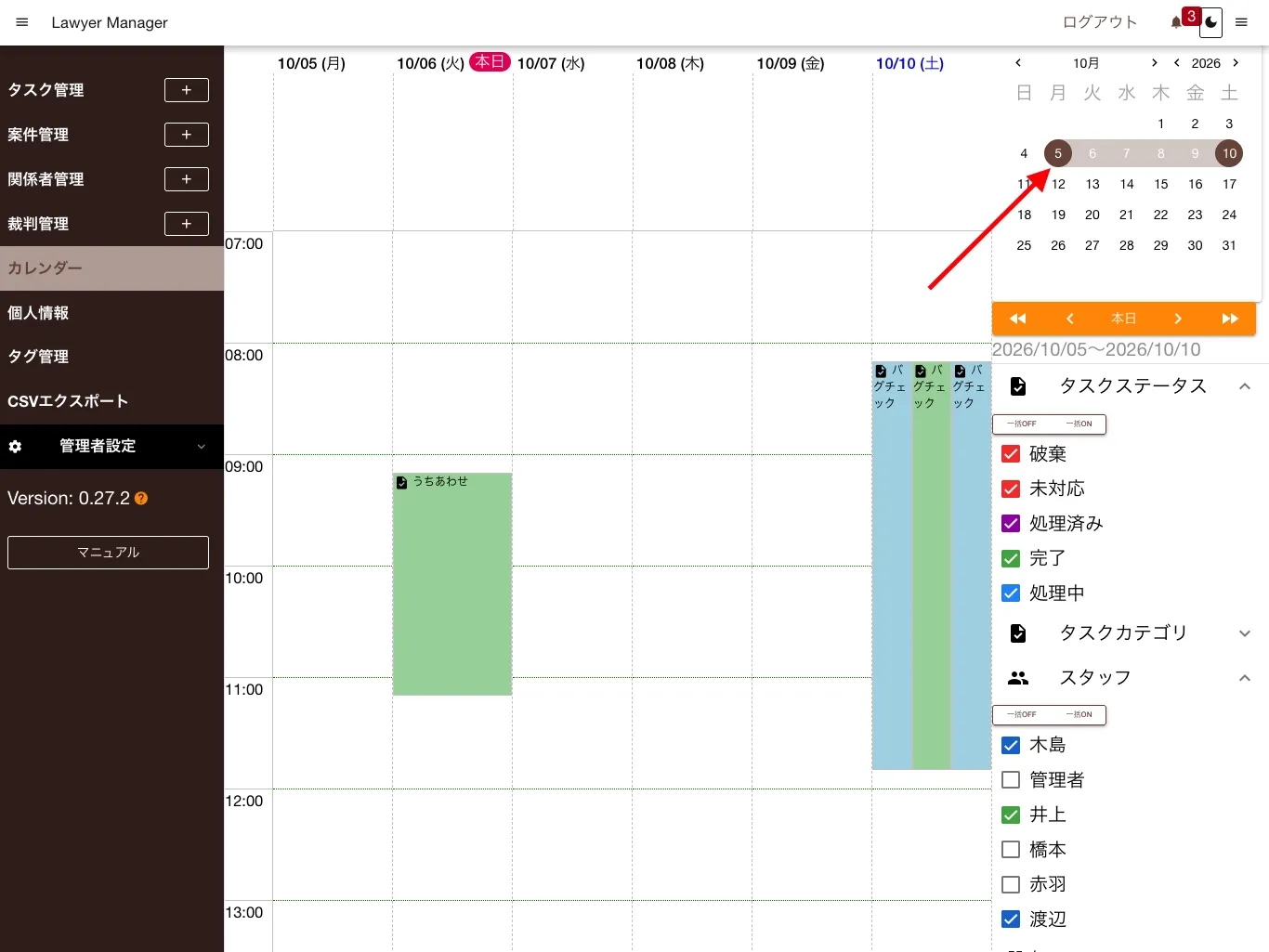Open the notifications bell with badge 3
Screen dimensions: 1269x952
(1177, 22)
